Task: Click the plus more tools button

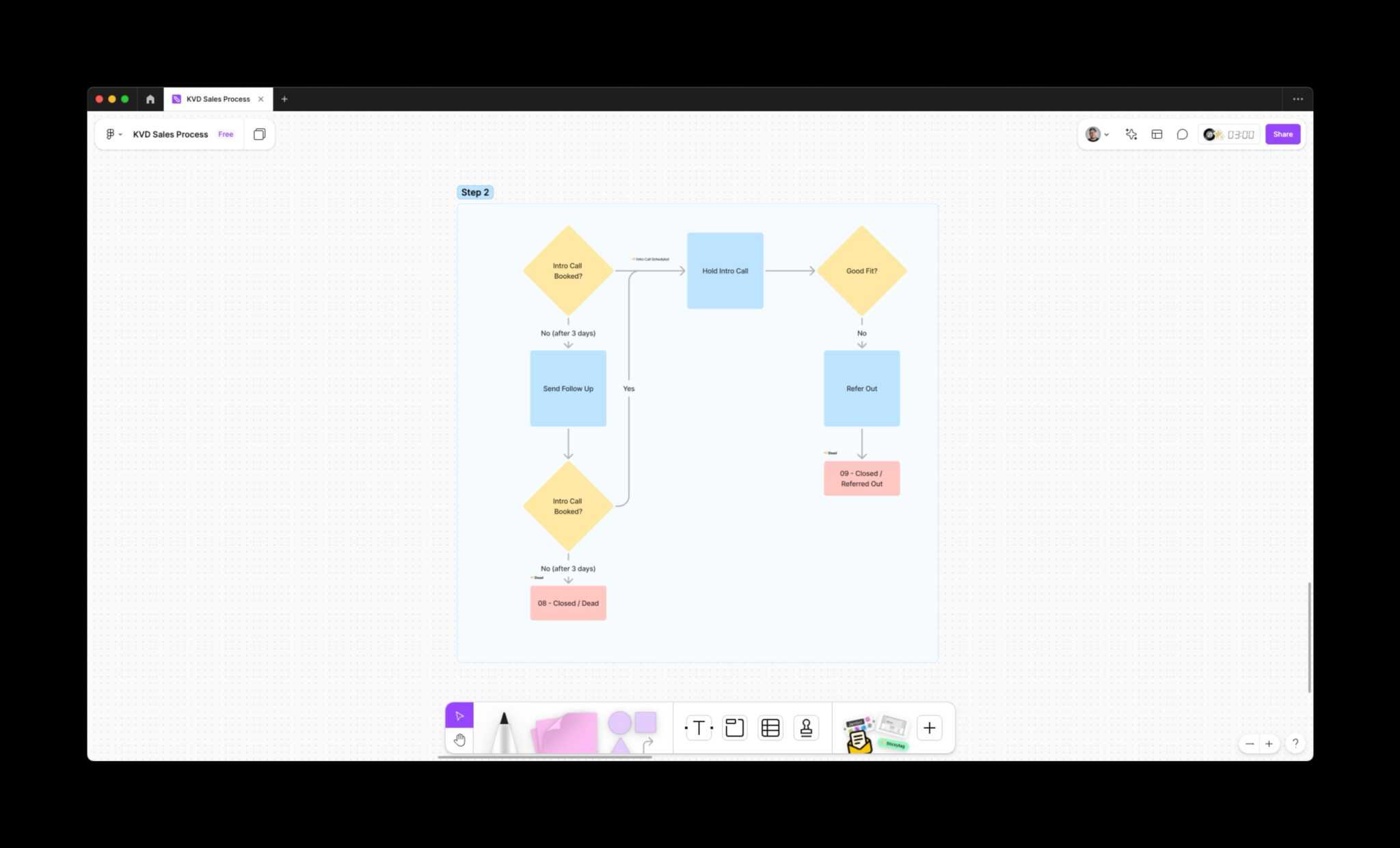Action: click(929, 728)
